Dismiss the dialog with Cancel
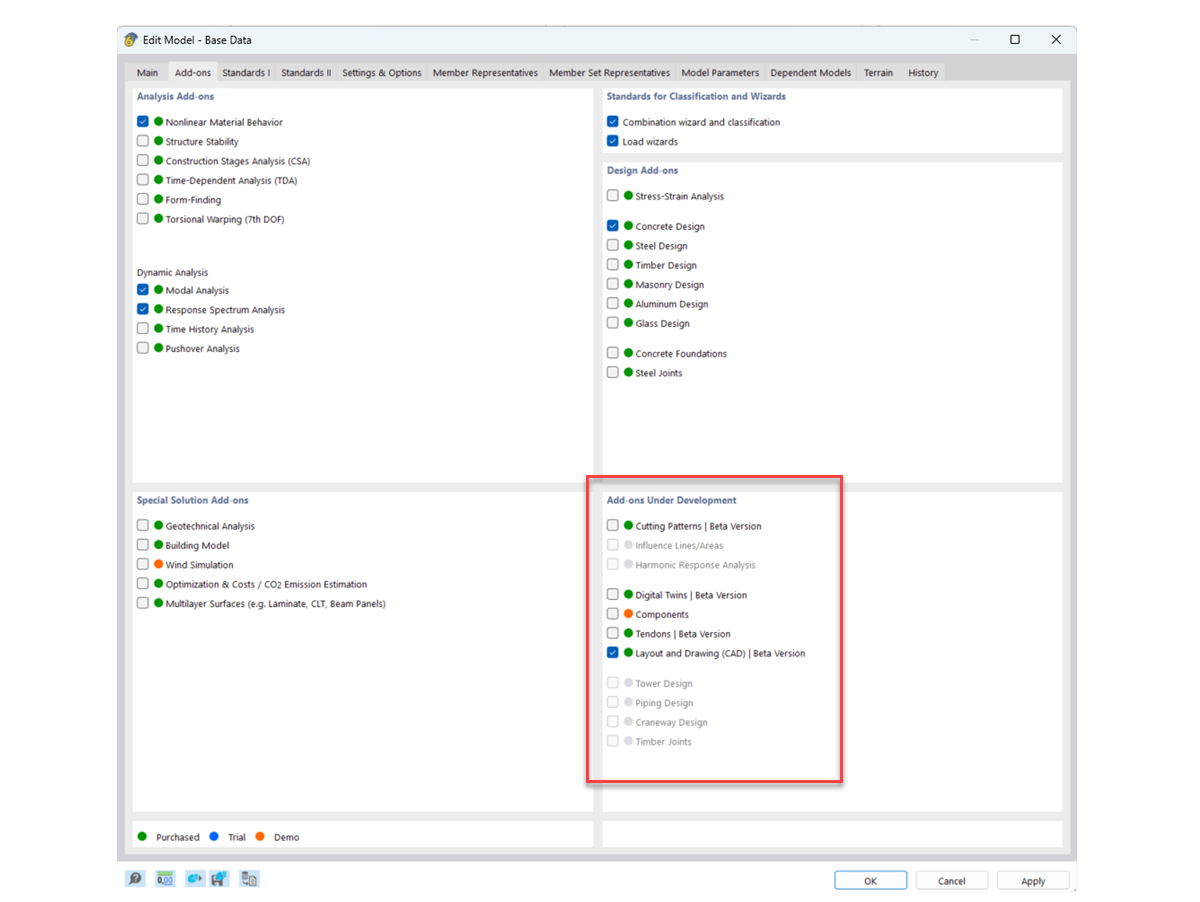 click(951, 880)
